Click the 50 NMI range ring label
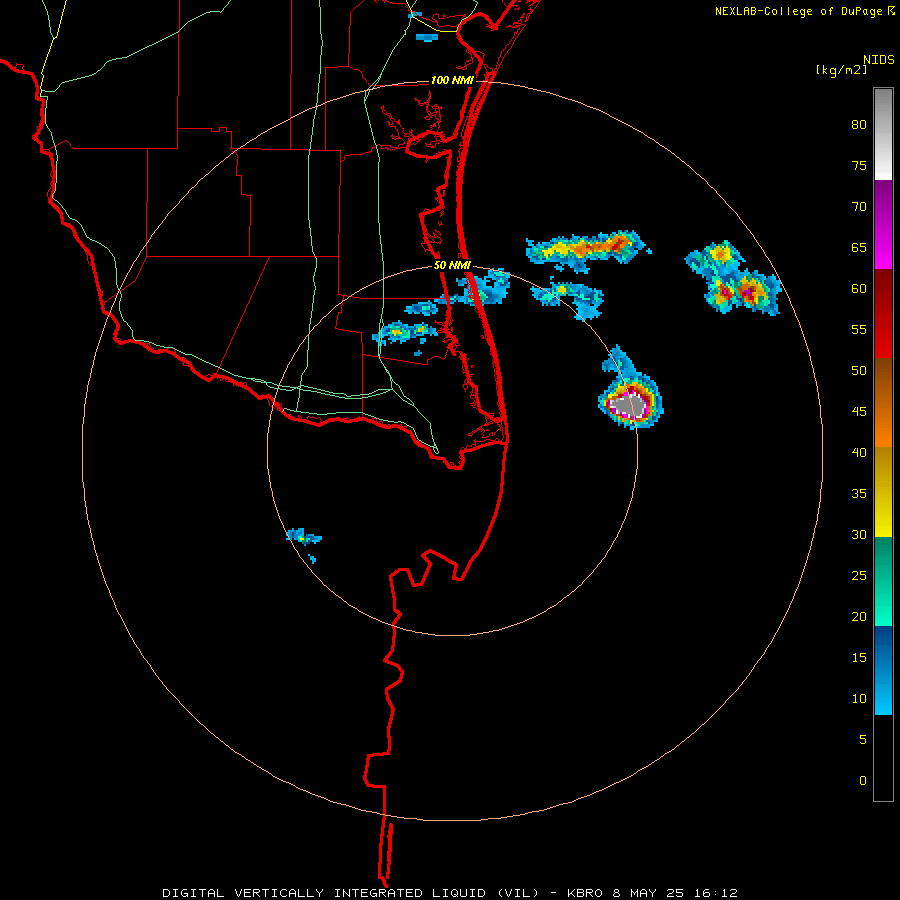The height and width of the screenshot is (900, 900). pyautogui.click(x=452, y=265)
